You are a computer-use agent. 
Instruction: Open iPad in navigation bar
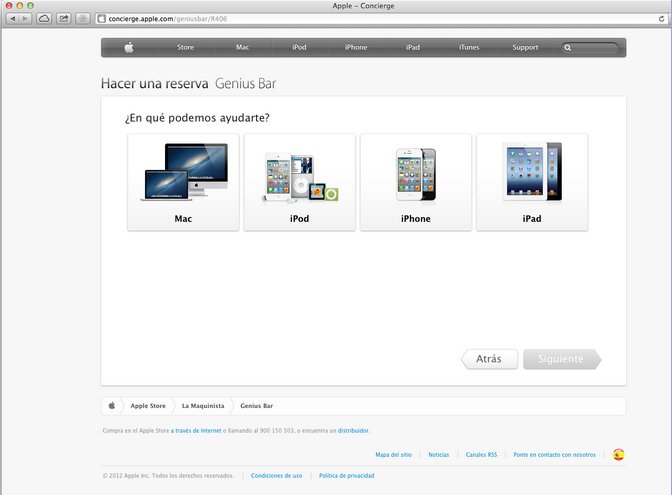413,48
